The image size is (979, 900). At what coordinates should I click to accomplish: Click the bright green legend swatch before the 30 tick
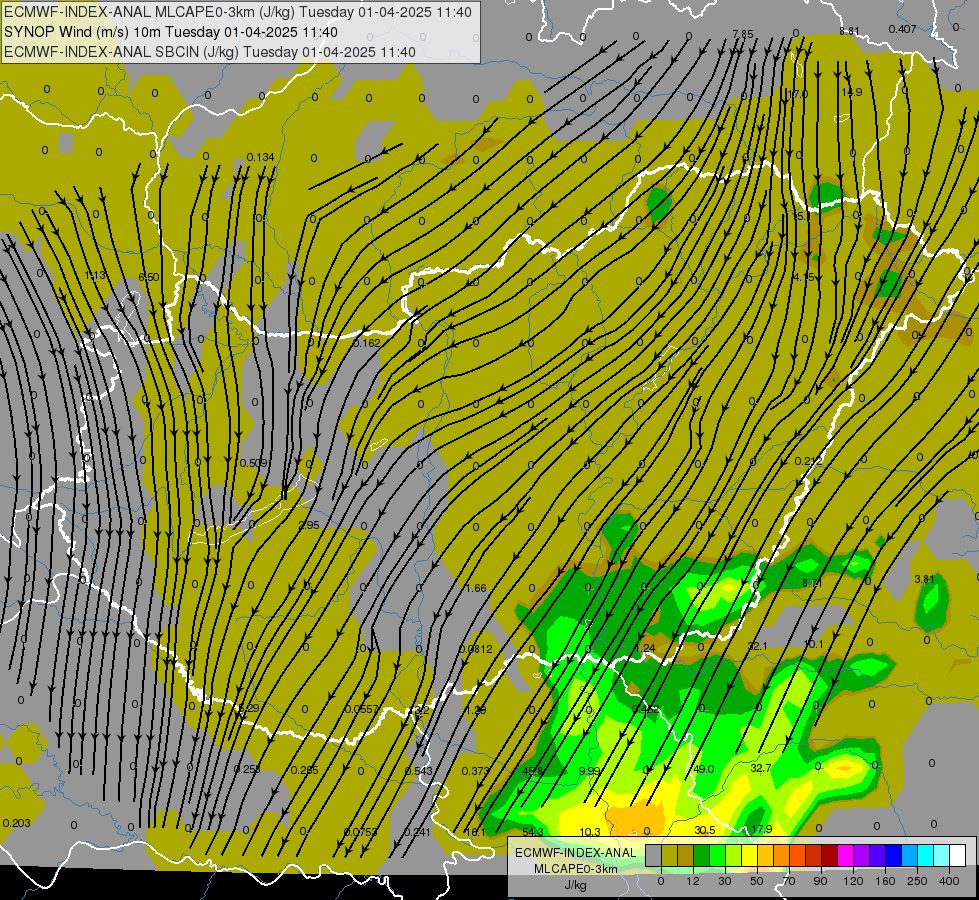717,855
